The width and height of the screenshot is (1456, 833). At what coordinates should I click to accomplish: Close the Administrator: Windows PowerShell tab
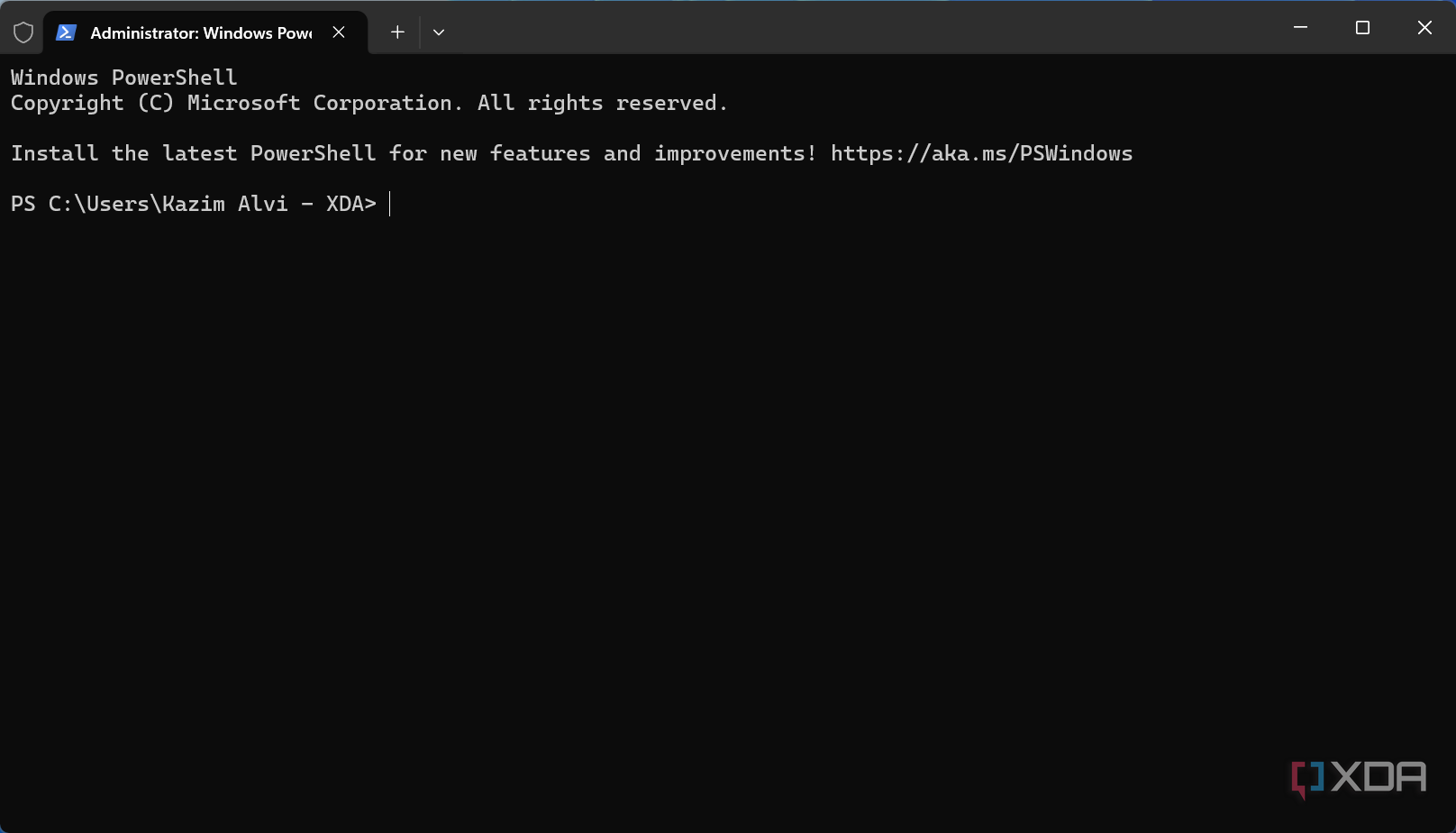(x=339, y=32)
